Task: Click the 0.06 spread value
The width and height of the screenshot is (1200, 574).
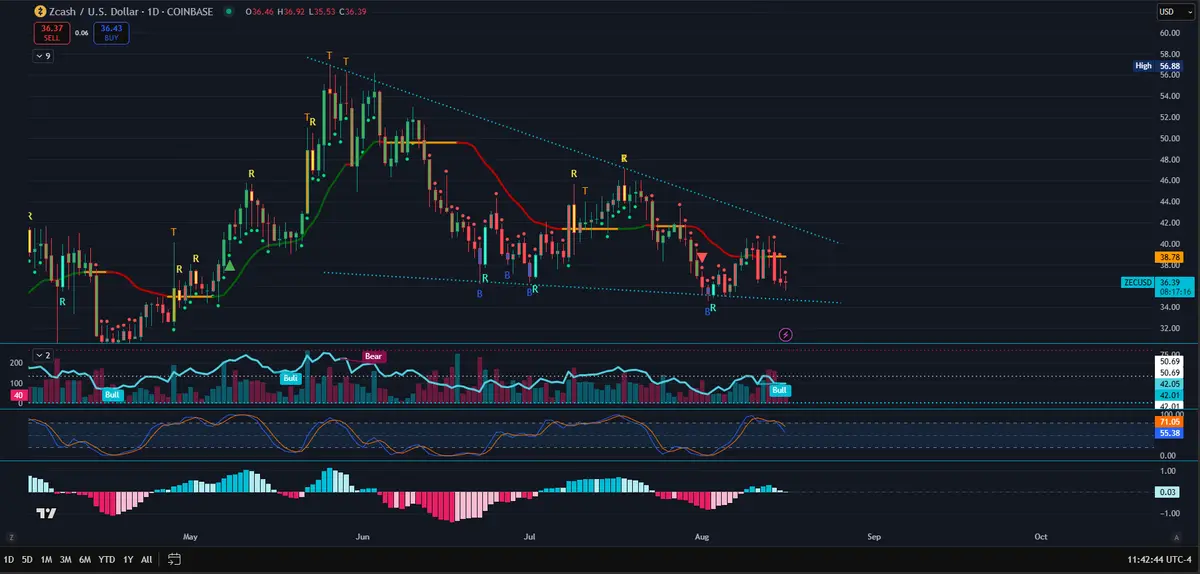Action: [81, 33]
